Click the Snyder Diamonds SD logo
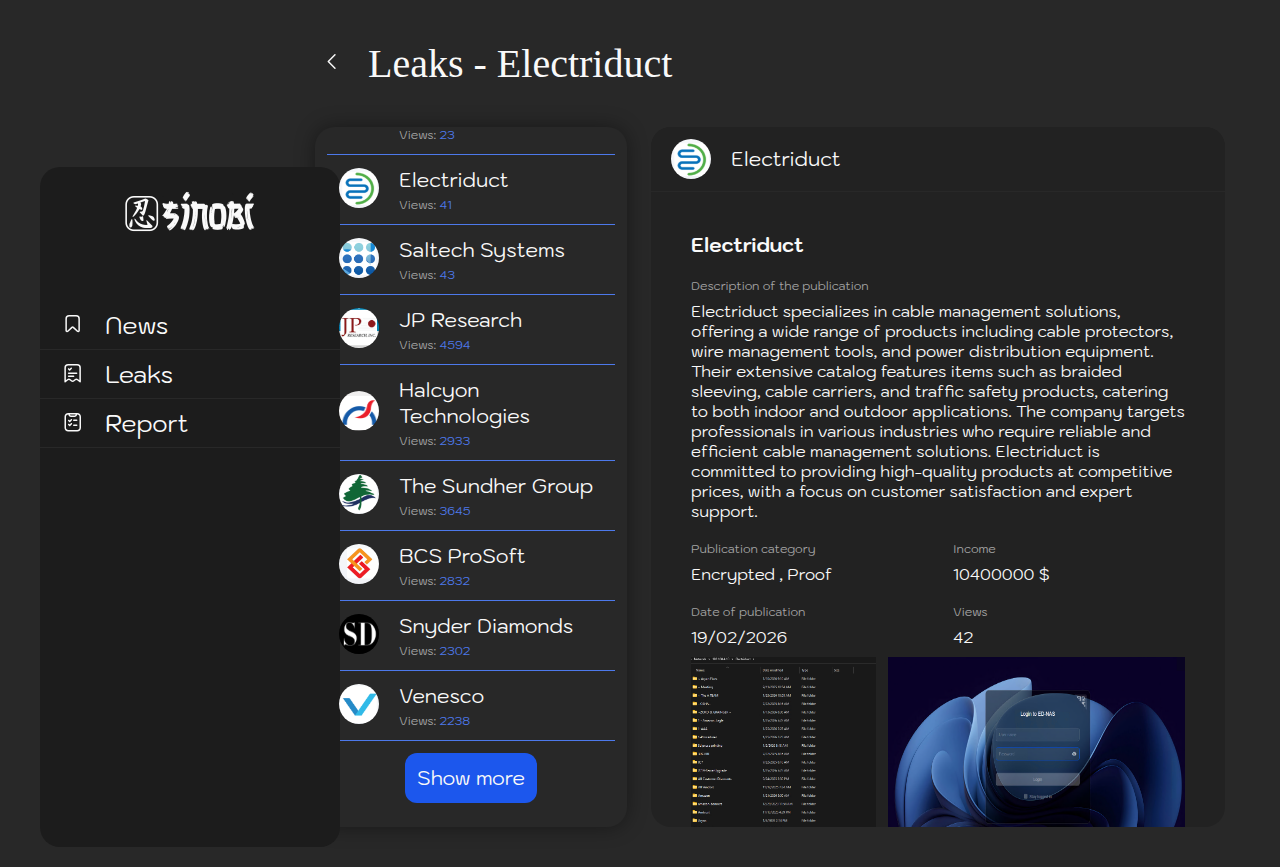 359,634
